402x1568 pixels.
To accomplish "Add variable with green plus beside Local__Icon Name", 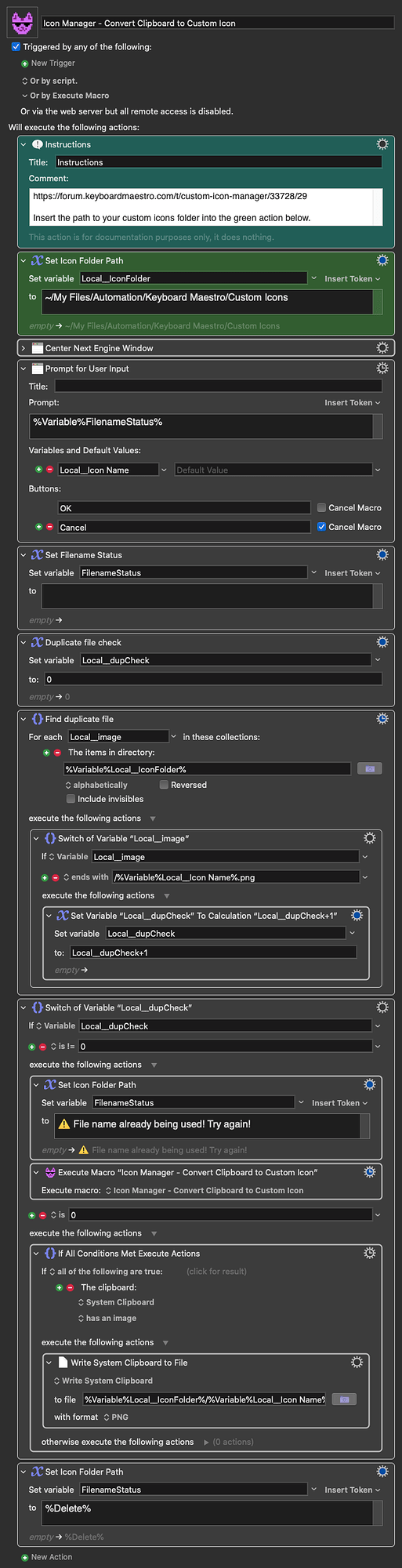I will (38, 470).
